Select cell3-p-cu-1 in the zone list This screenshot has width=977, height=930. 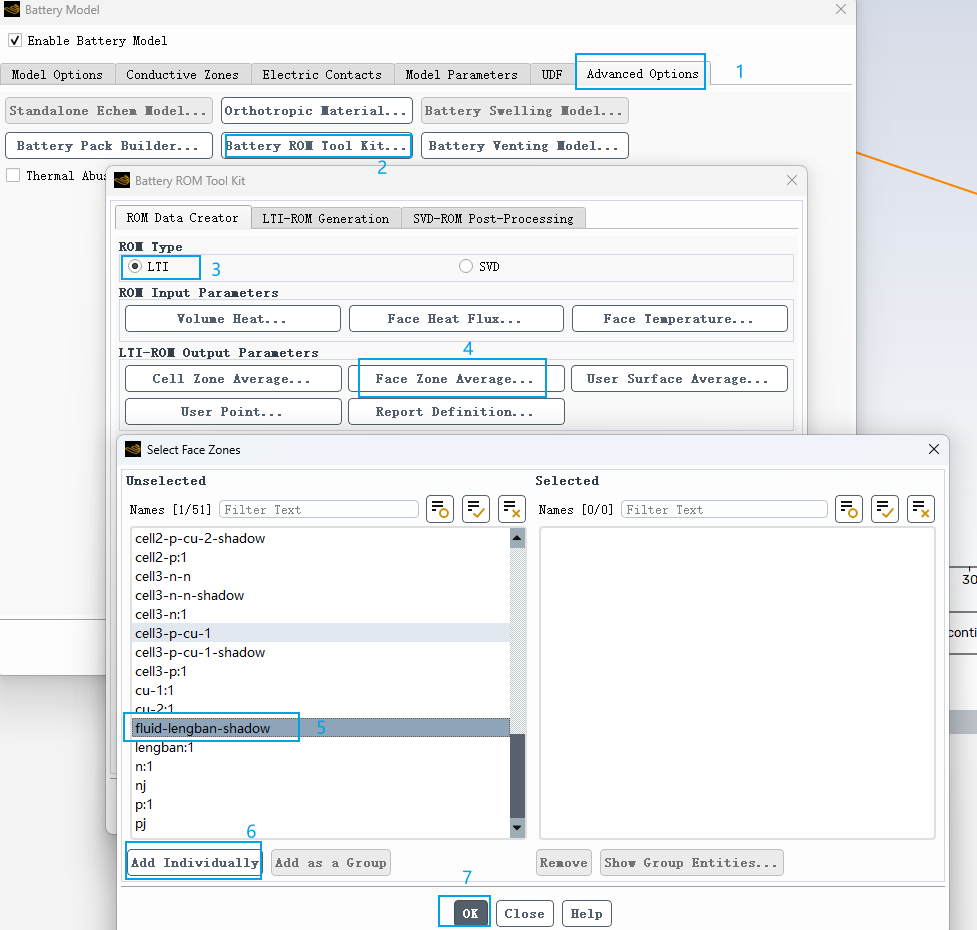[173, 633]
